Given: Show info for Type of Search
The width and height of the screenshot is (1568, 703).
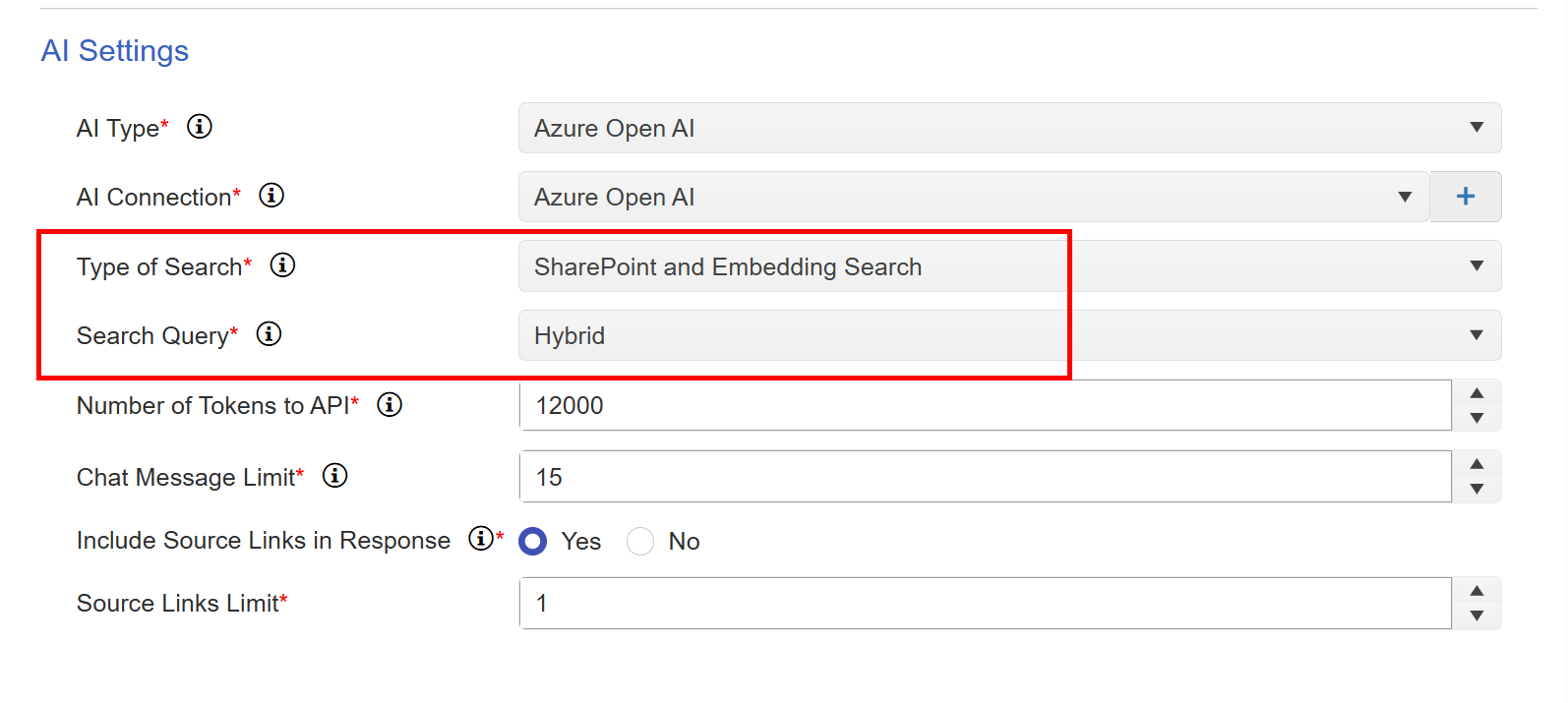Looking at the screenshot, I should (x=282, y=265).
